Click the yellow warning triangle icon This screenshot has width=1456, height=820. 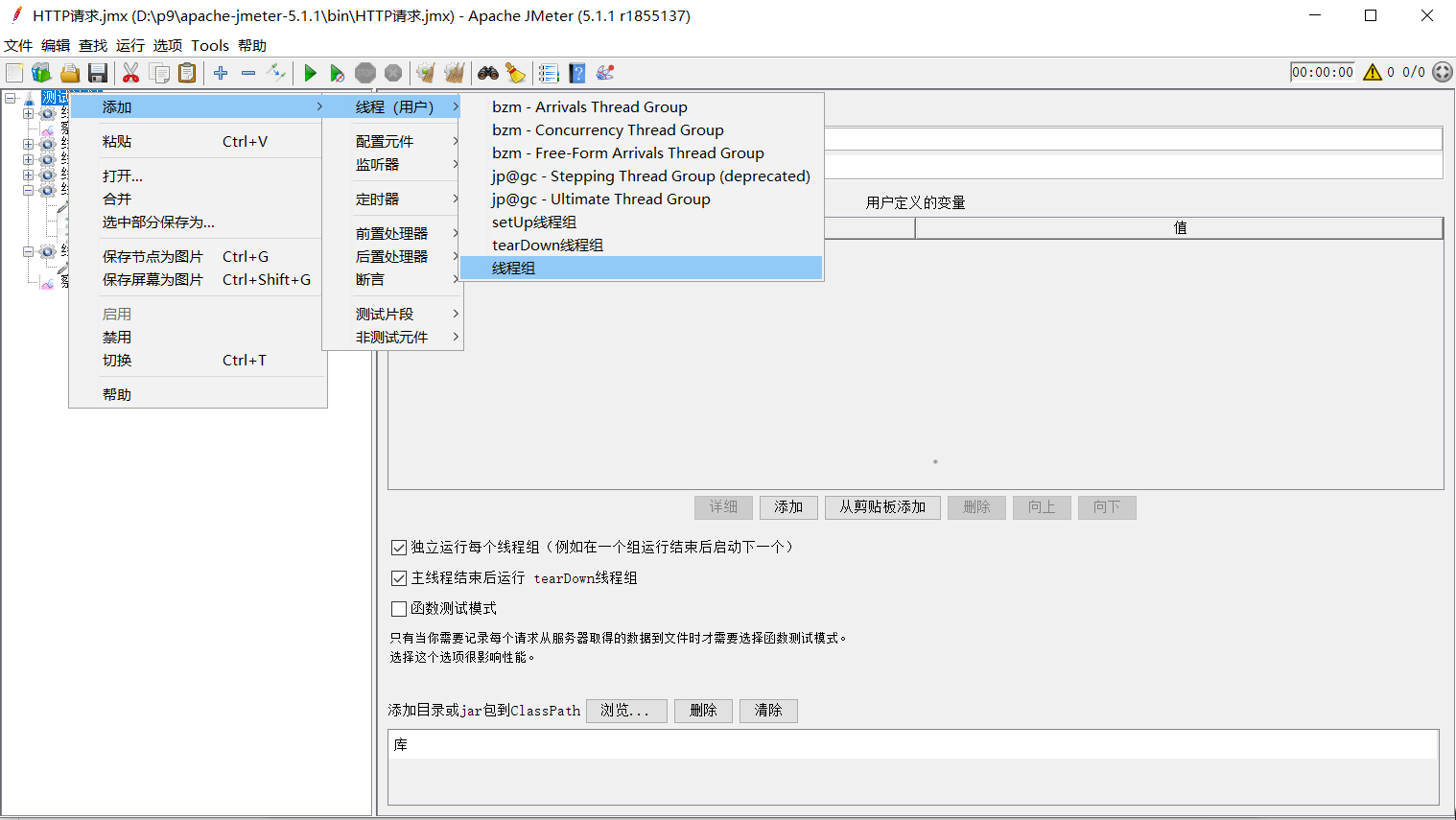[1373, 72]
